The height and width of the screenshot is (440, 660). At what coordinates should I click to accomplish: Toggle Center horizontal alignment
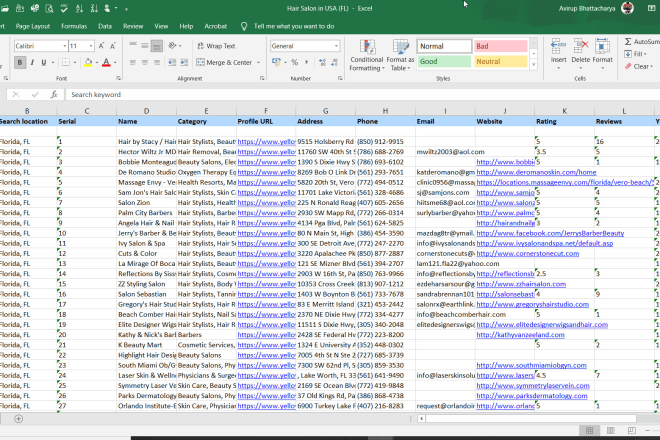pyautogui.click(x=144, y=62)
